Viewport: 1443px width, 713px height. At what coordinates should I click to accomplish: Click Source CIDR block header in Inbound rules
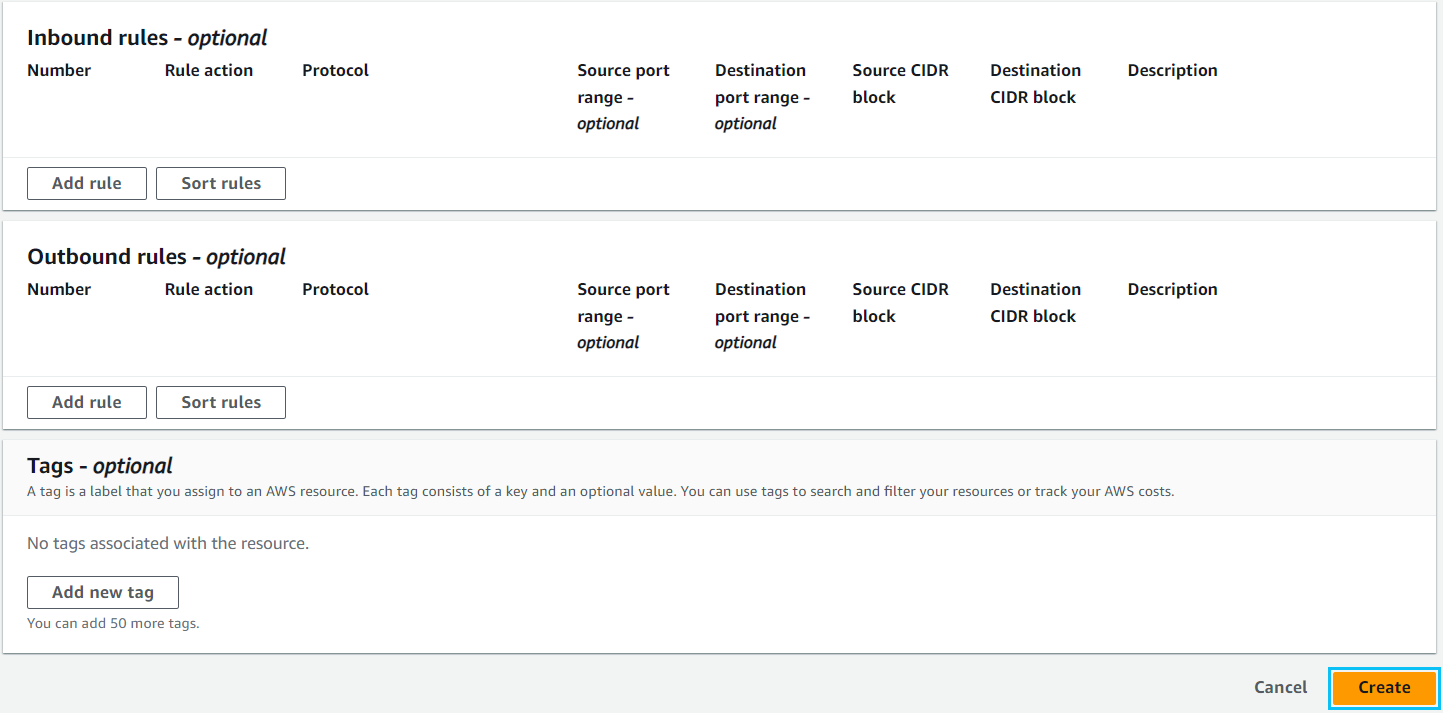coord(900,84)
